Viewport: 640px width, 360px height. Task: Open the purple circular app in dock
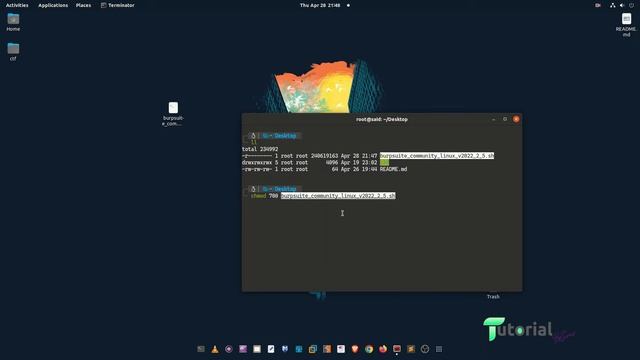pyautogui.click(x=229, y=349)
